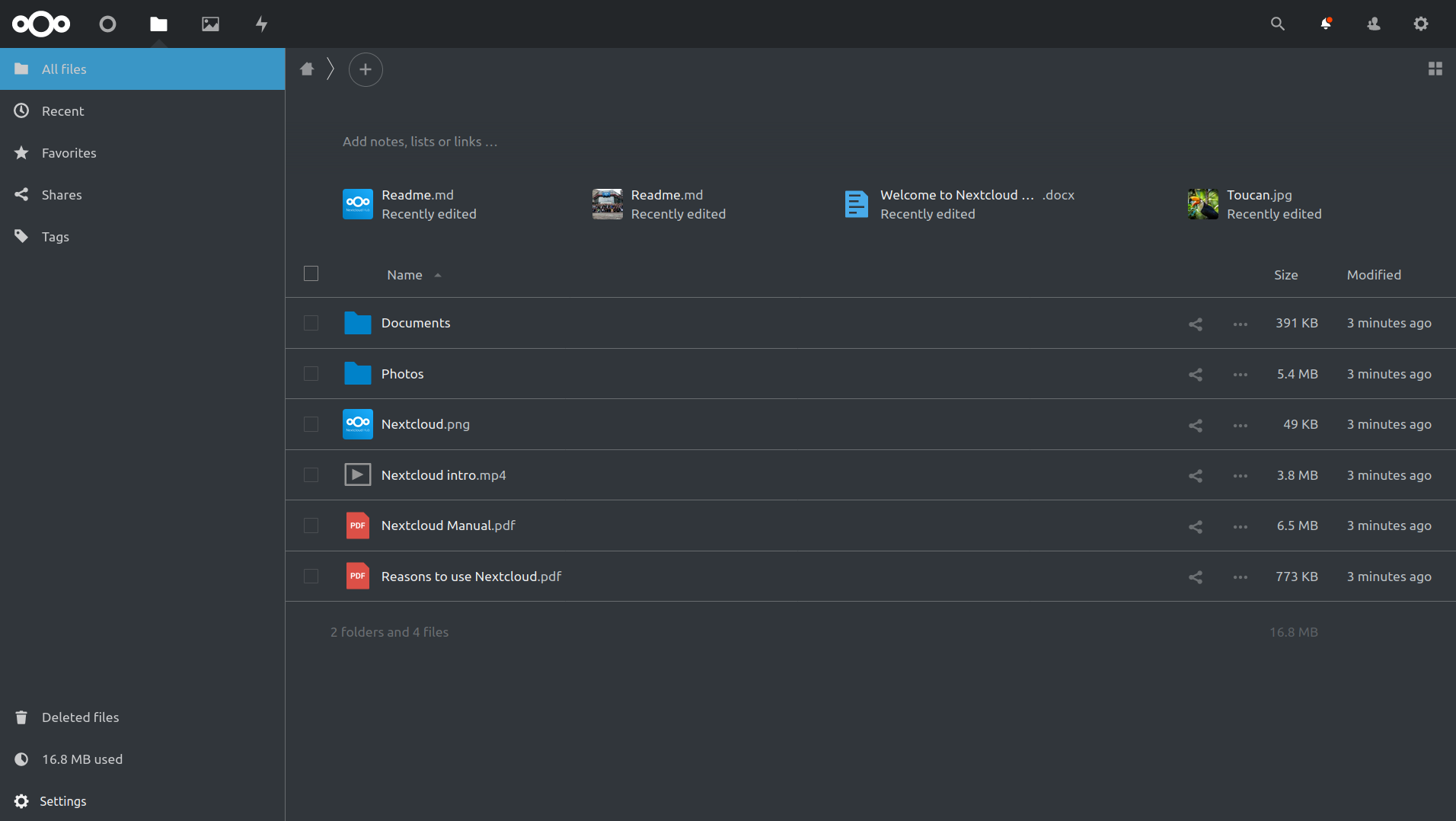
Task: Open the notifications bell icon
Action: click(x=1326, y=24)
